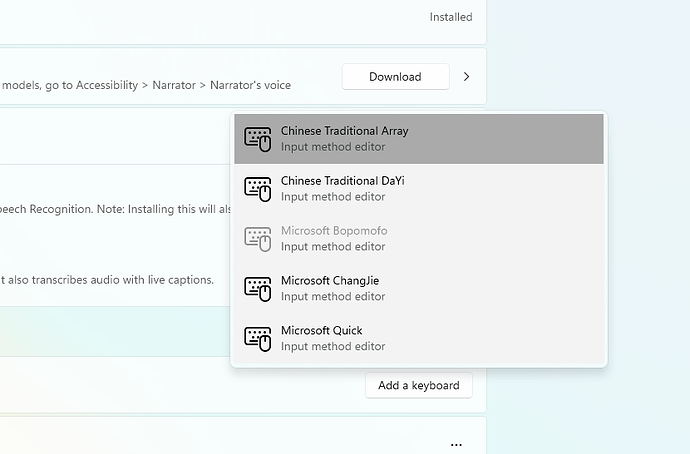Choose Chinese Traditional DaYi from the list
690x454 pixels.
[342, 181]
